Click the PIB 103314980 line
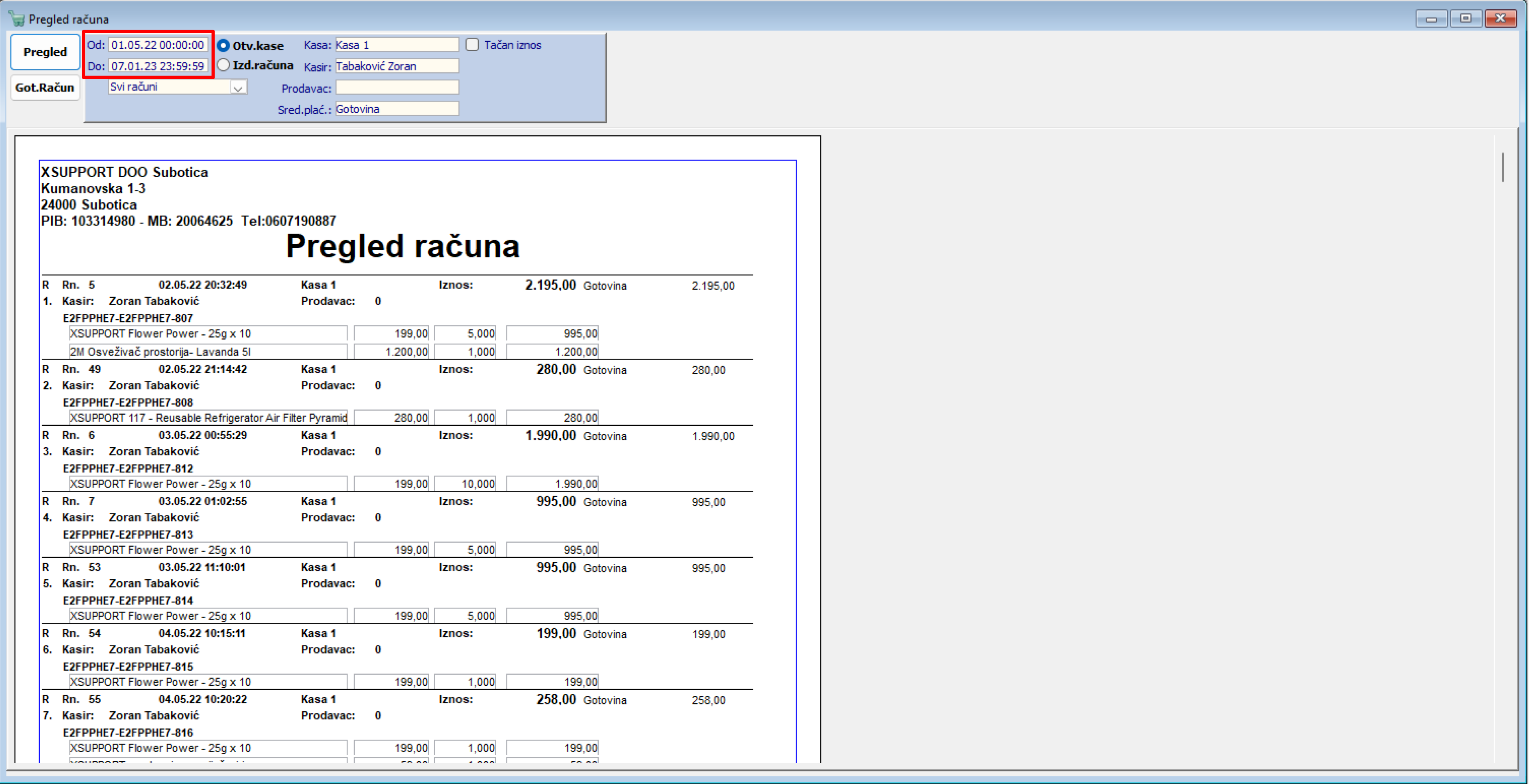 coord(188,221)
